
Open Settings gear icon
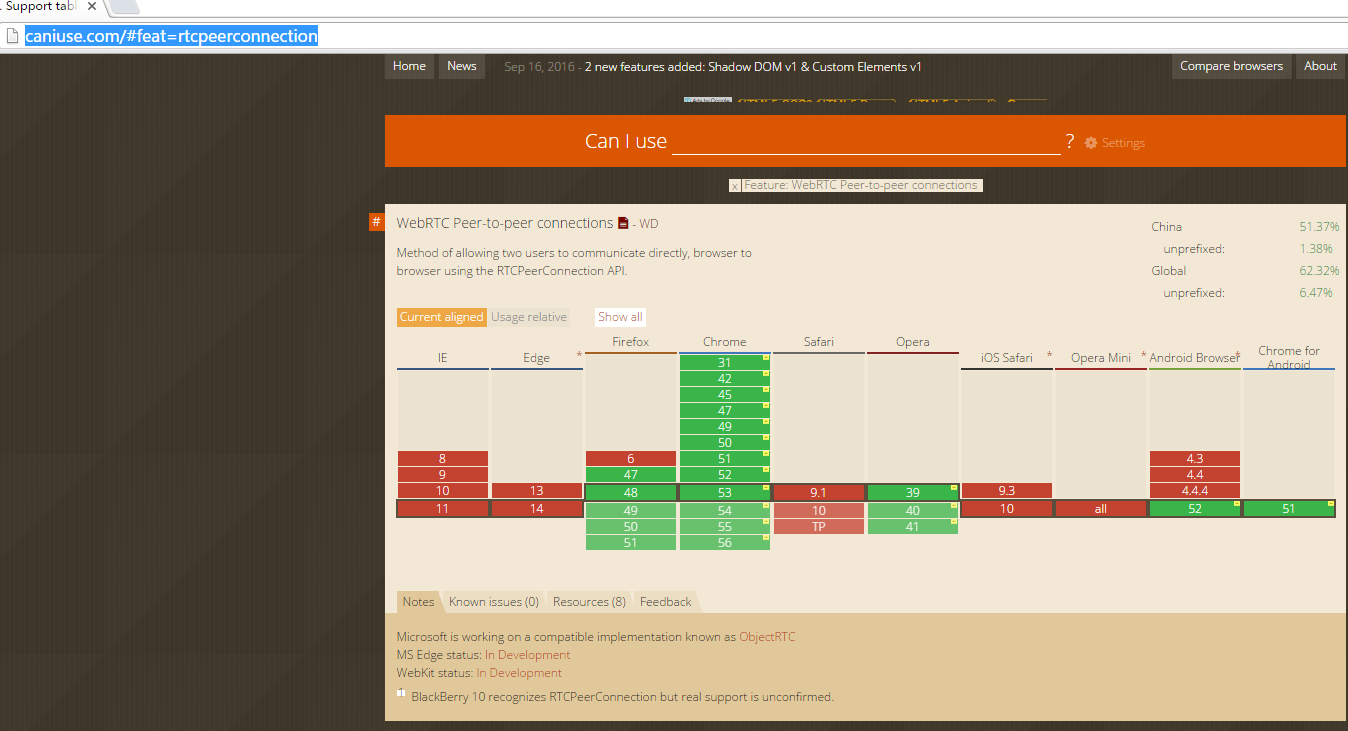[1091, 143]
